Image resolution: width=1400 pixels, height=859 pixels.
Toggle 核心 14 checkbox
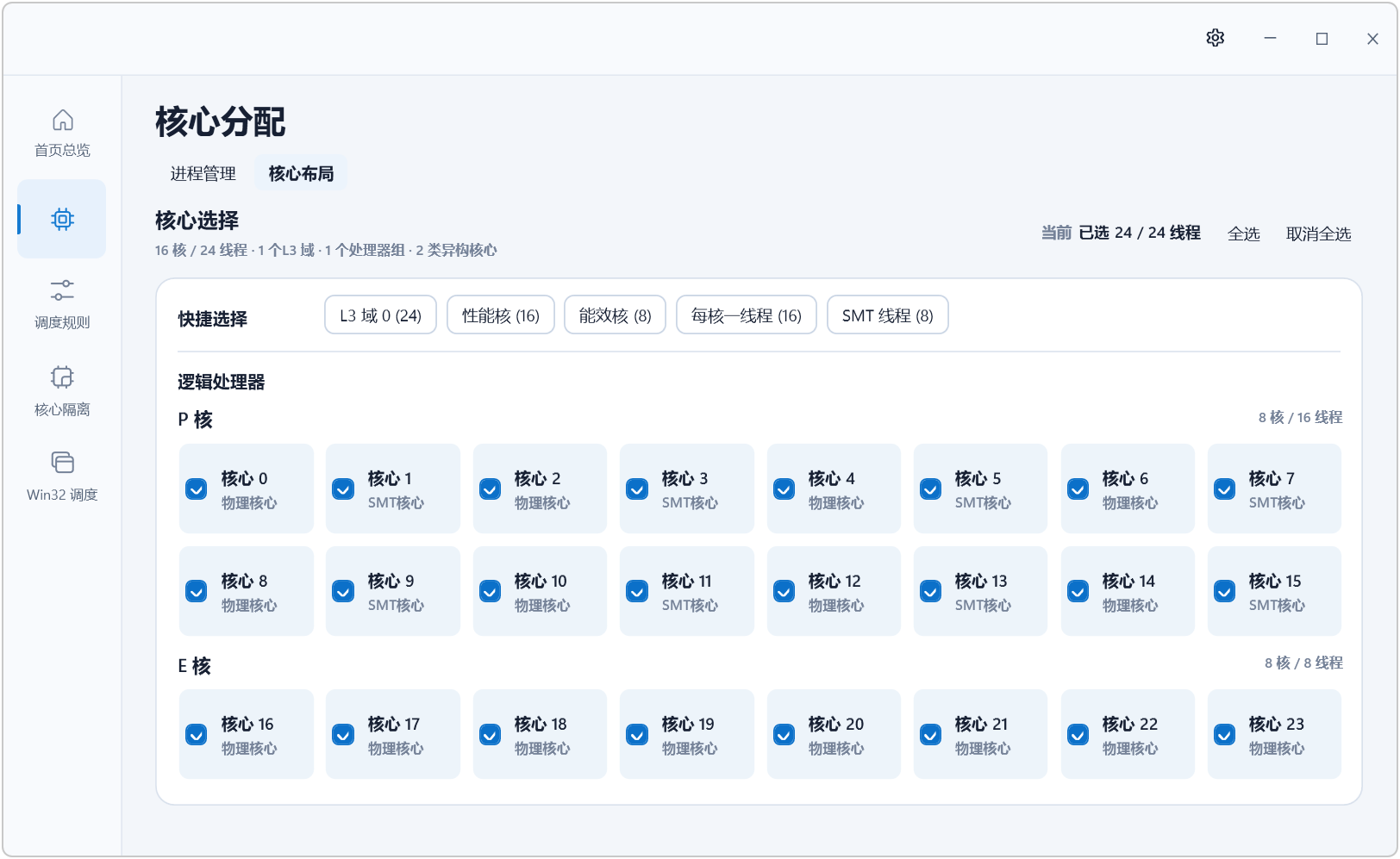click(x=1078, y=592)
